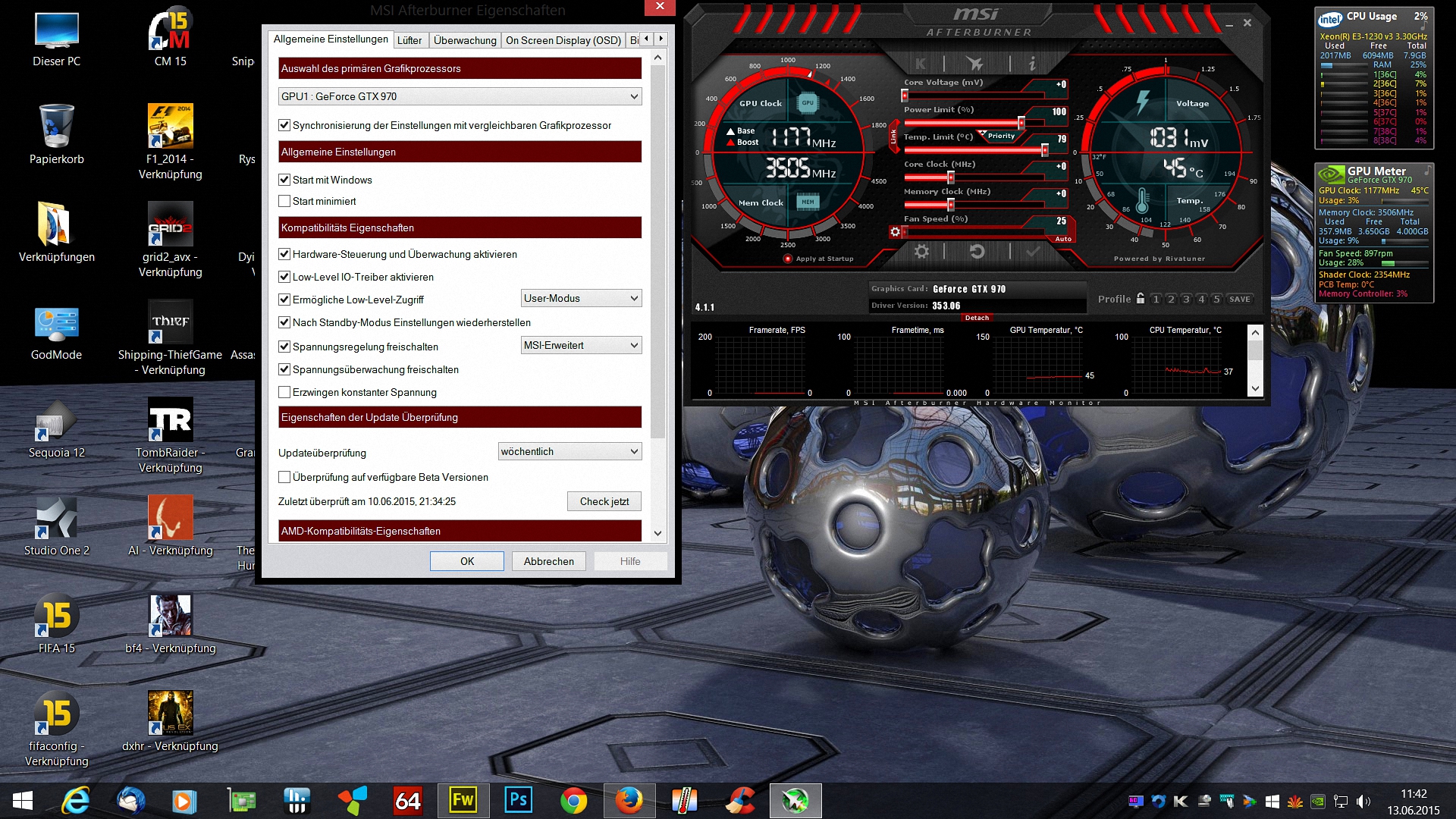The height and width of the screenshot is (819, 1456).
Task: Click the Link button between Power and Temp
Action: pyautogui.click(x=893, y=136)
